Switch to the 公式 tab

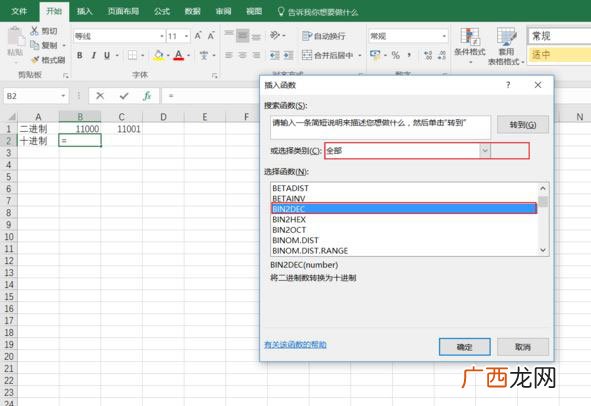click(162, 11)
